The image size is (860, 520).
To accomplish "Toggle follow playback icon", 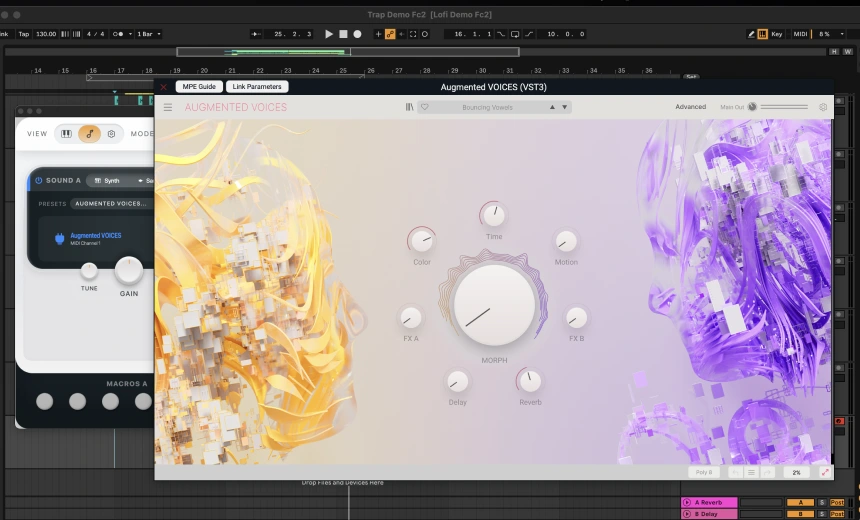I will [256, 34].
